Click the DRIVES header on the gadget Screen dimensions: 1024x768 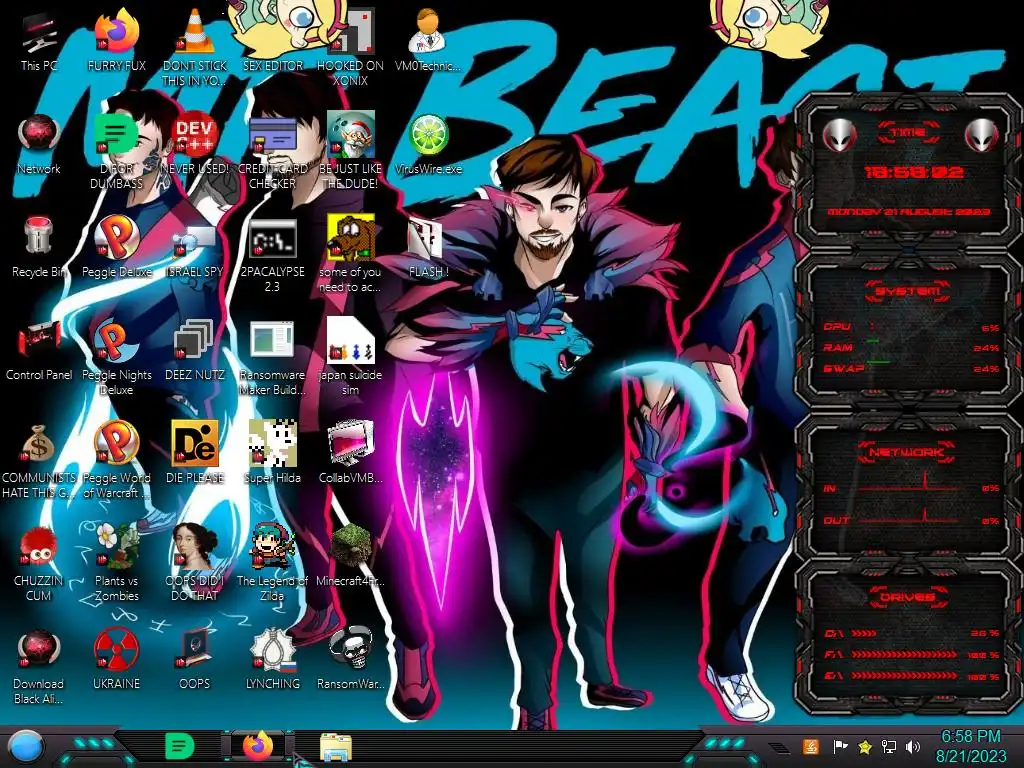(907, 597)
